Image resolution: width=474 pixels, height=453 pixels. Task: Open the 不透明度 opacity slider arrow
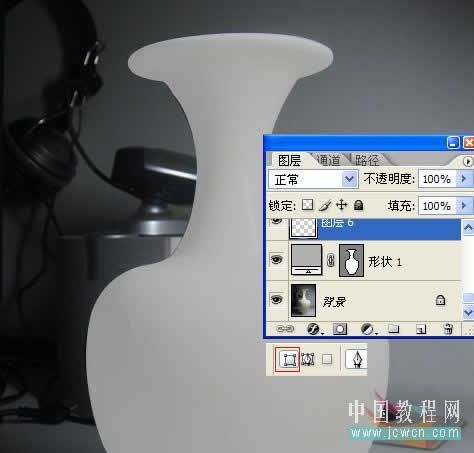pos(464,179)
